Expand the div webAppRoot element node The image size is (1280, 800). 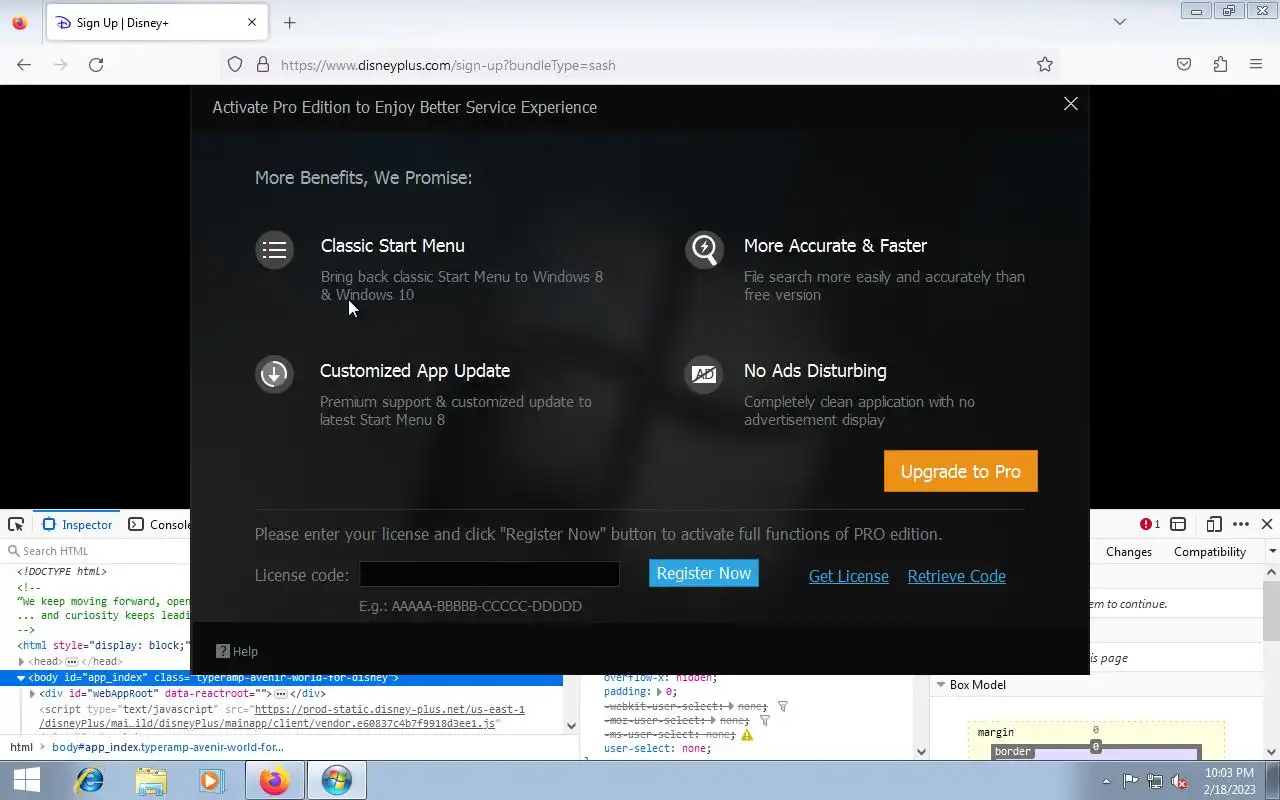33,693
